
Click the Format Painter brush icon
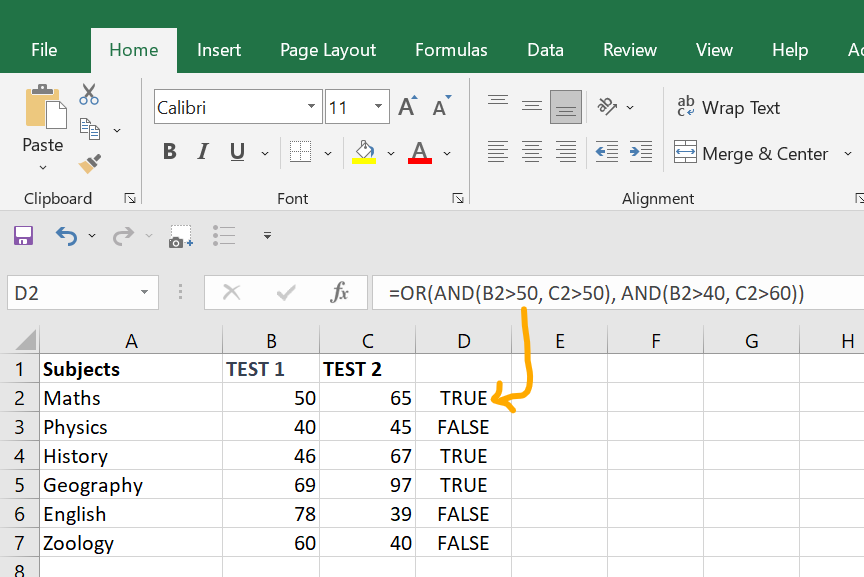[x=89, y=162]
